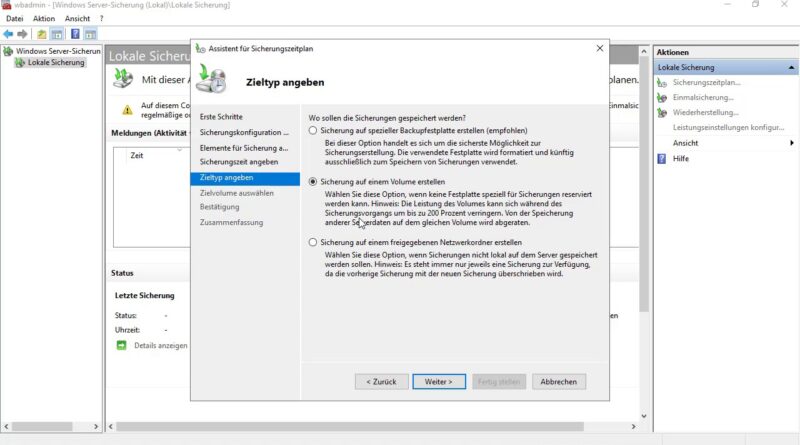Open the Datei menu
The width and height of the screenshot is (800, 445).
(x=14, y=18)
